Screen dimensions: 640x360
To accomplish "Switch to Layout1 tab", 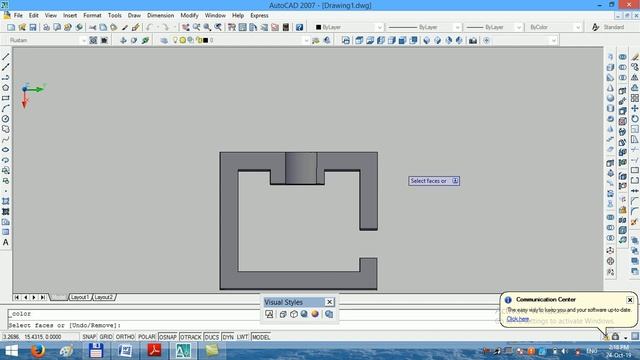I will [x=80, y=297].
